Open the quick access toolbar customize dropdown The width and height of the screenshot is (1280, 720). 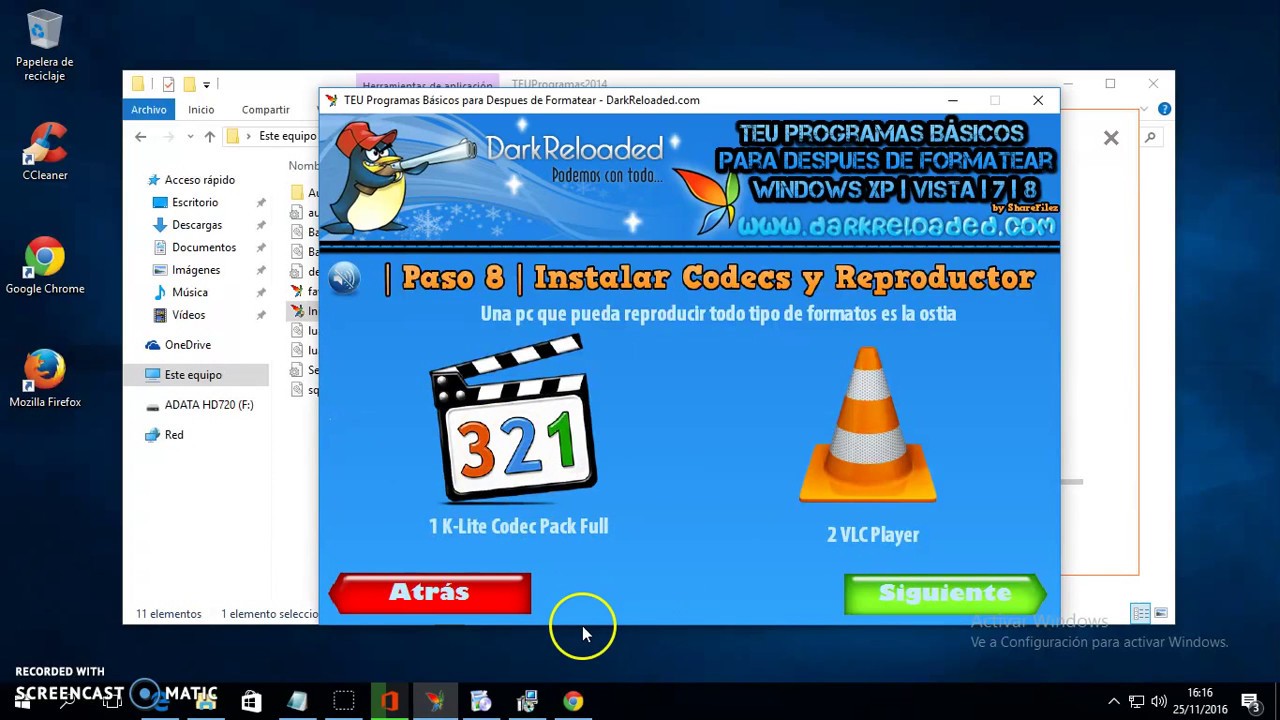pos(206,85)
